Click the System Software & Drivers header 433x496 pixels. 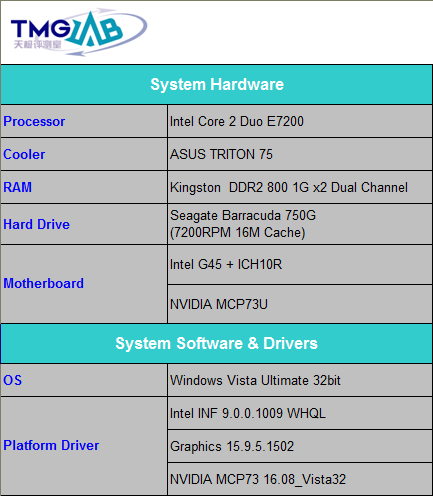217,343
